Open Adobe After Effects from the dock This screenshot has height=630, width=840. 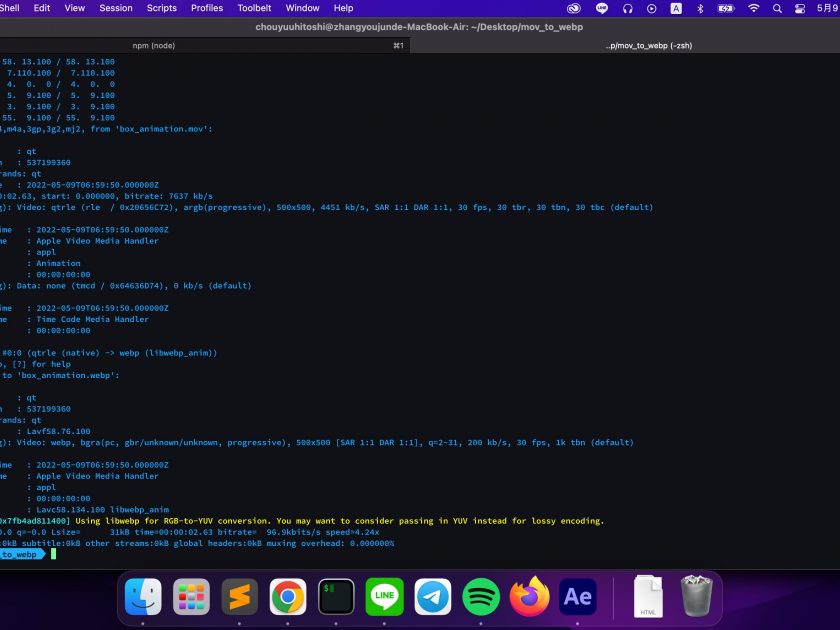578,597
